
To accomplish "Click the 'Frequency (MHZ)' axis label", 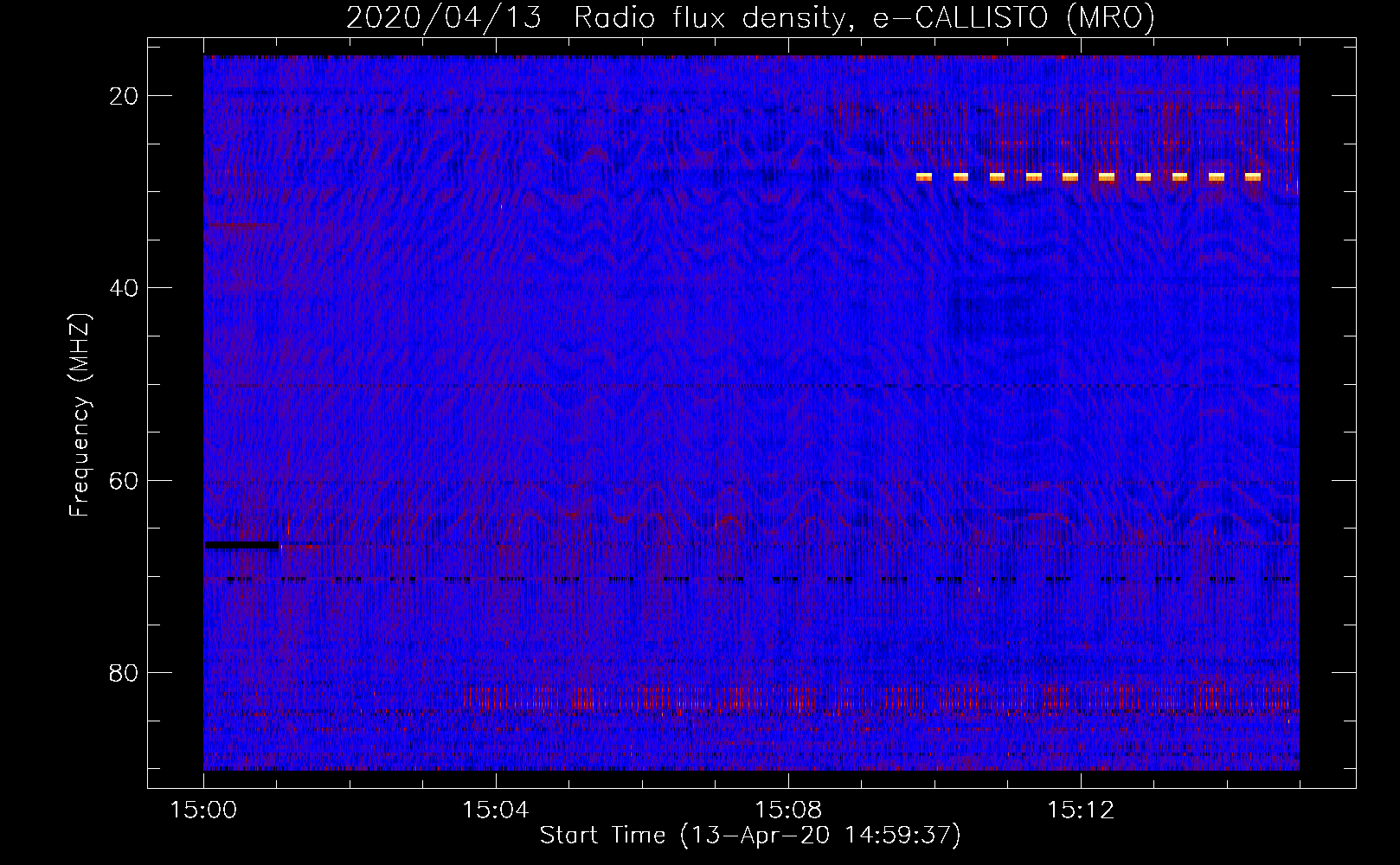I will coord(80,415).
